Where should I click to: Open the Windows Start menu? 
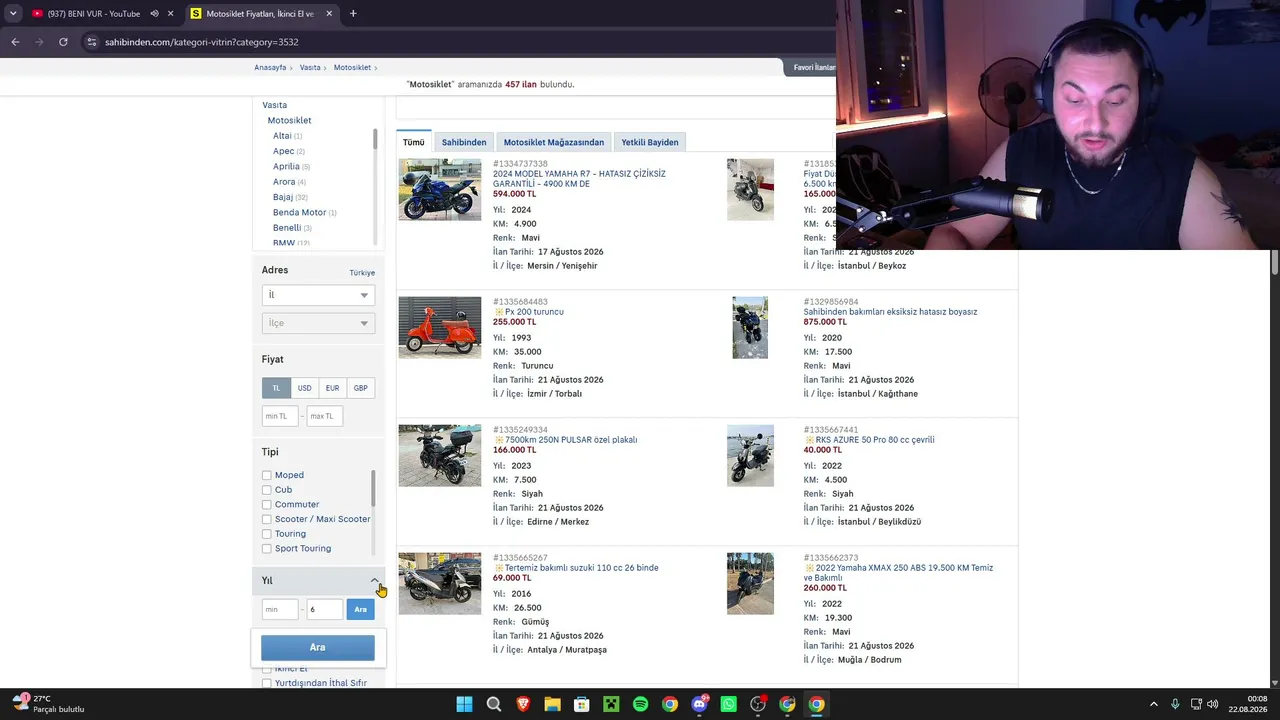click(x=464, y=704)
